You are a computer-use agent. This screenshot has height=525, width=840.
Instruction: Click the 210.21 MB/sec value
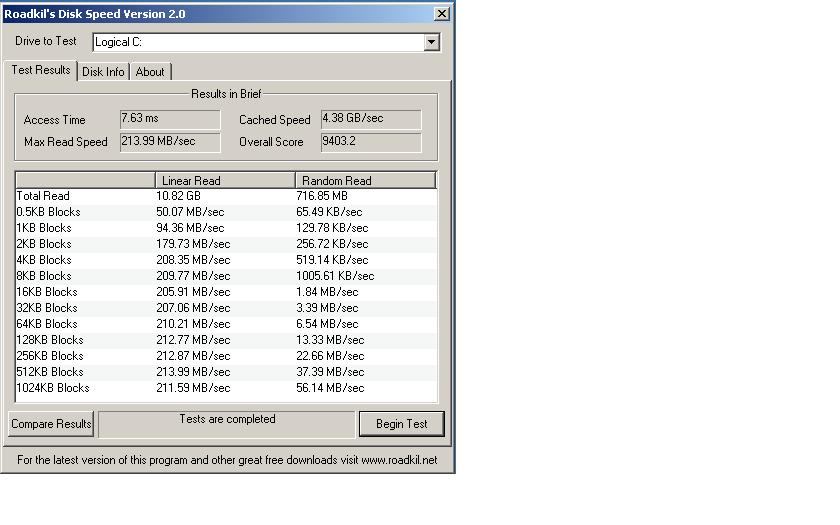[193, 325]
